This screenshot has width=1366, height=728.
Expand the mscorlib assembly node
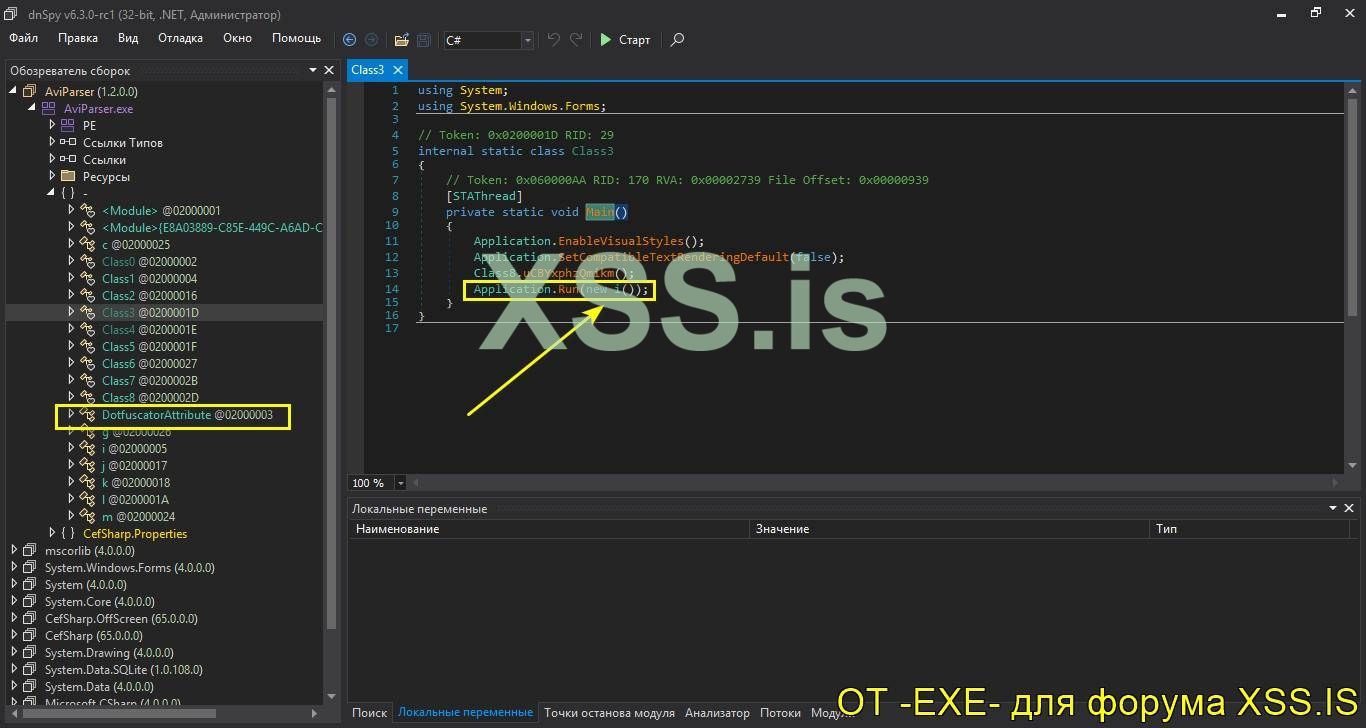point(15,551)
